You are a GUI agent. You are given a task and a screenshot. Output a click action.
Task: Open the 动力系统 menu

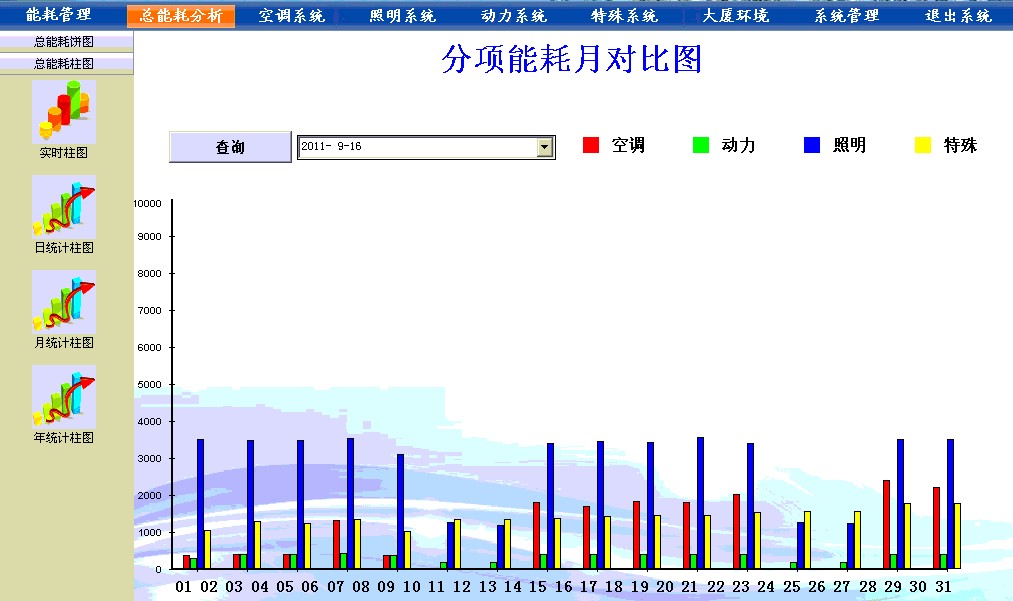click(x=514, y=16)
